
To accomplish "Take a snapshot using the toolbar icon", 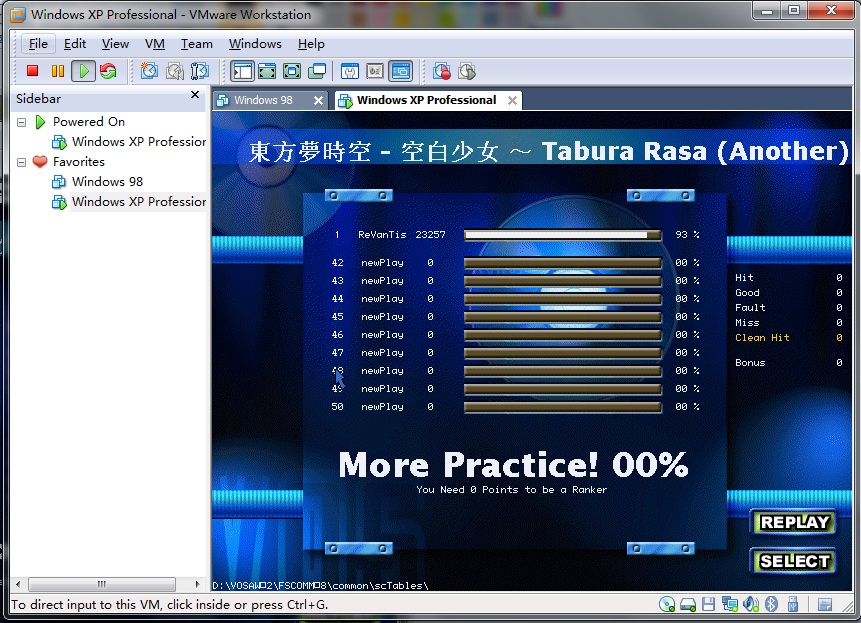I will pyautogui.click(x=149, y=71).
